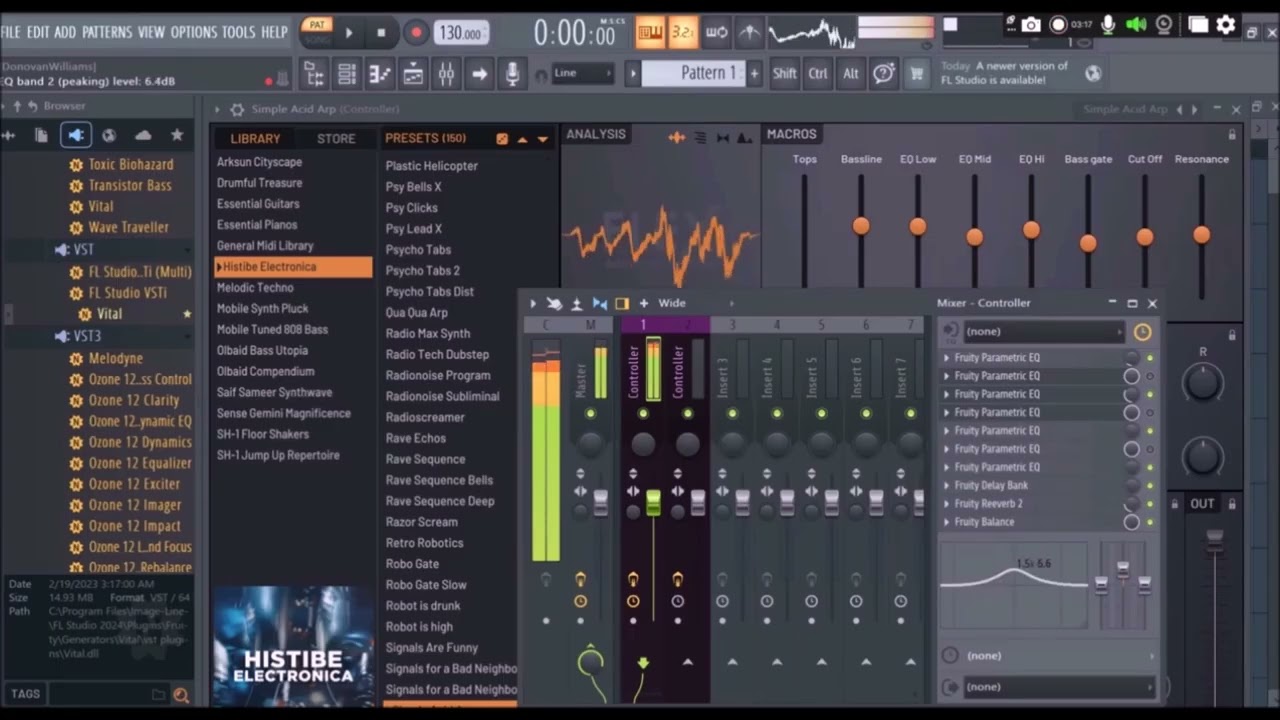Toggle the Fruity Balance effect on/off LED

pyautogui.click(x=1150, y=522)
